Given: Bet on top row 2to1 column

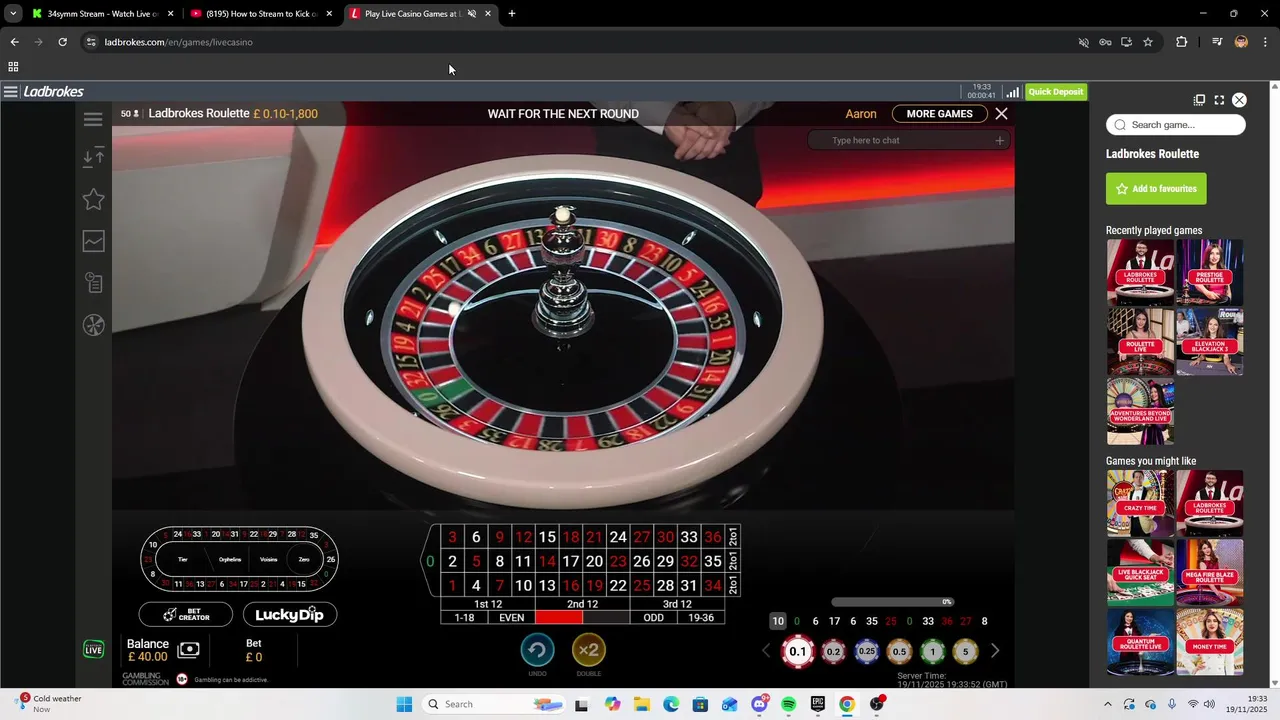Looking at the screenshot, I should point(733,536).
